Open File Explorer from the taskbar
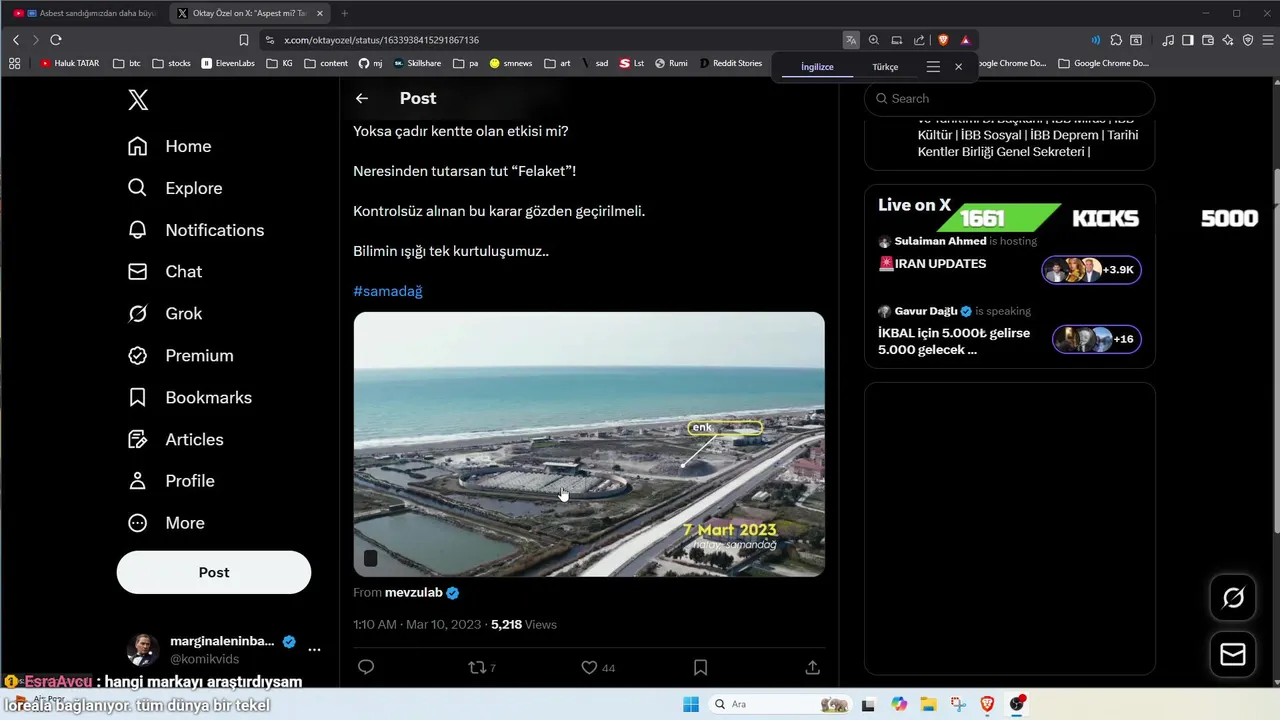1280x720 pixels. 928,704
